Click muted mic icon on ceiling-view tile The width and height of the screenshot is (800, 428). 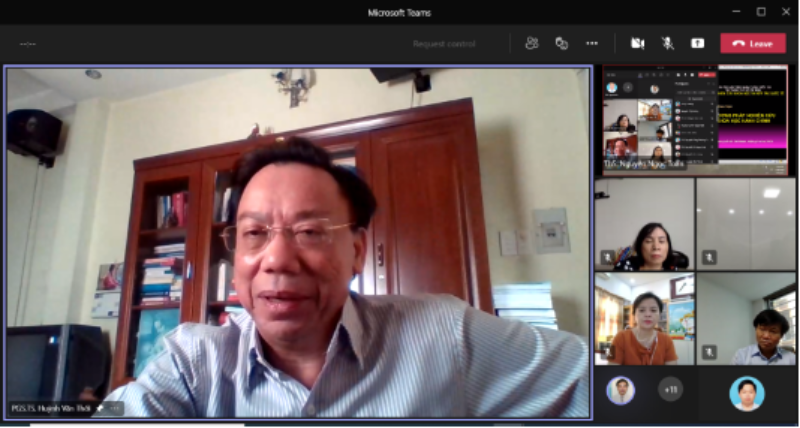(709, 257)
